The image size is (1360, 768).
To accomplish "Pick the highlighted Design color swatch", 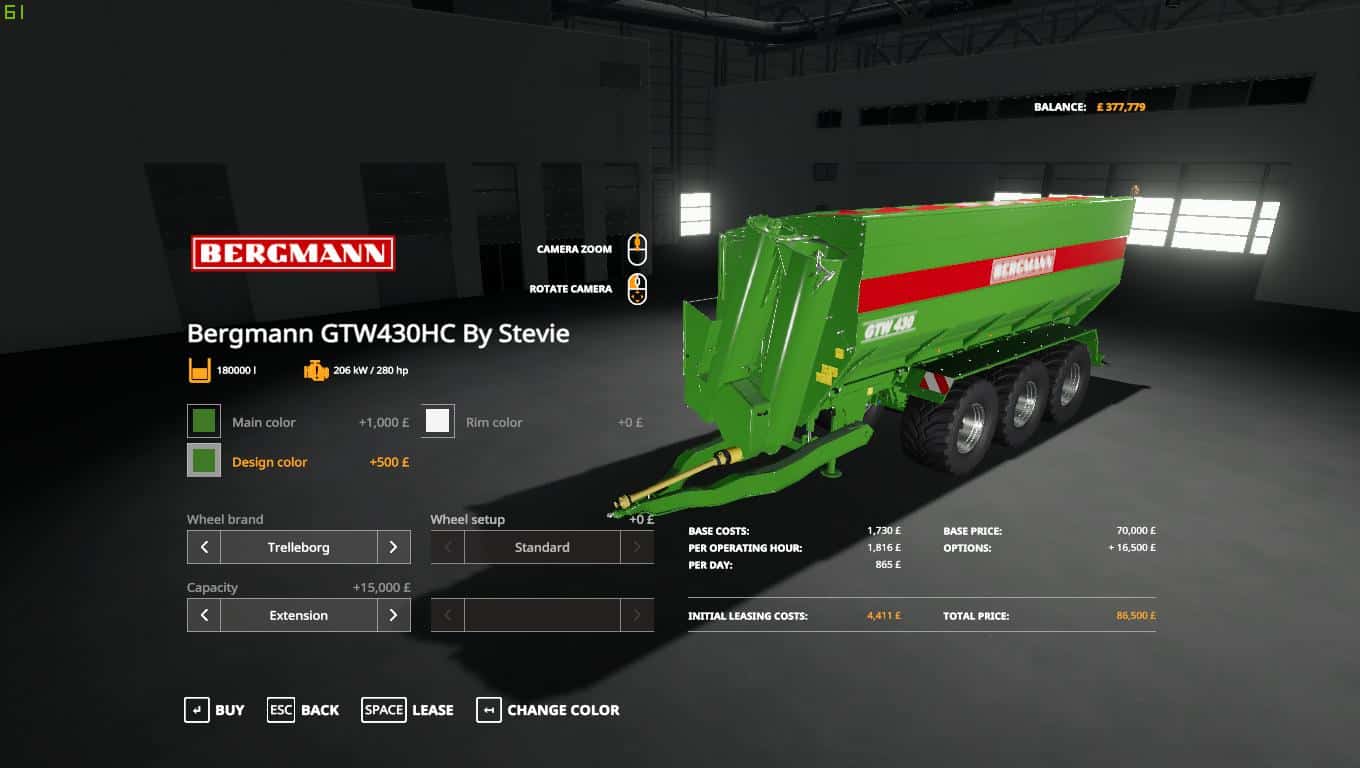I will pyautogui.click(x=204, y=461).
